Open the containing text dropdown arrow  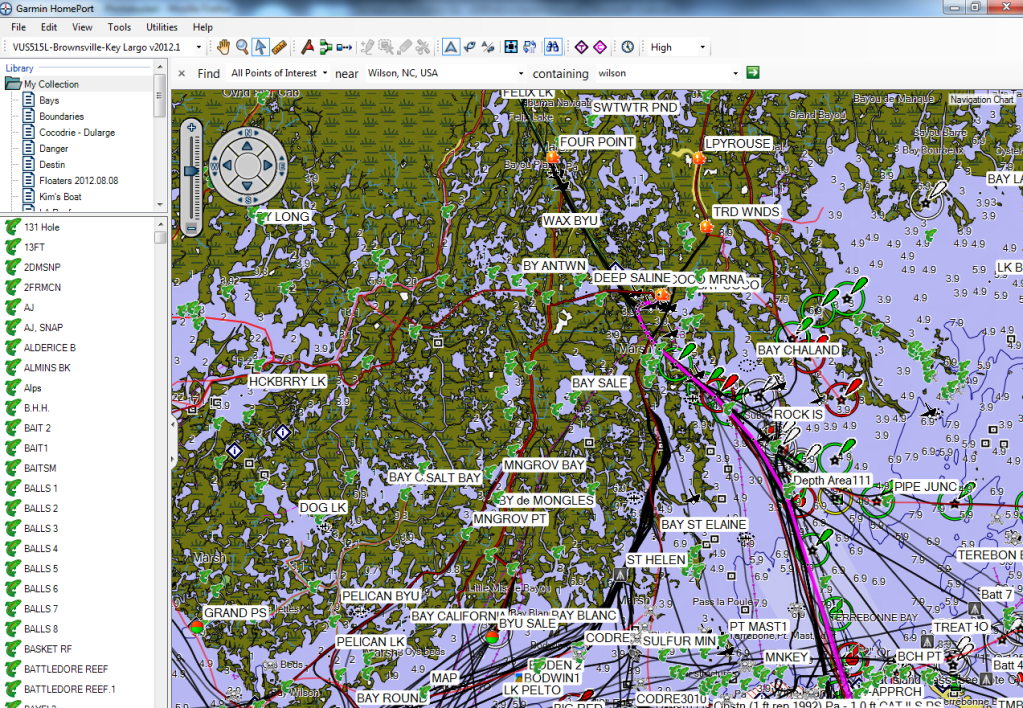735,73
